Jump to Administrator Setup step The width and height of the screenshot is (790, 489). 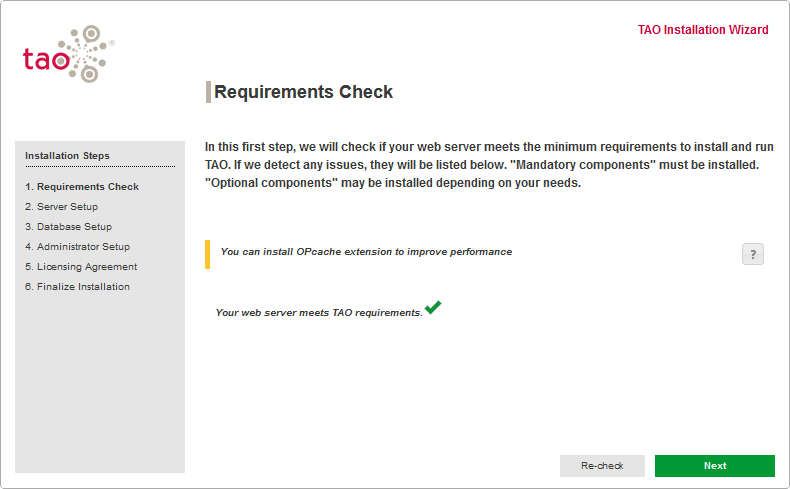coord(77,247)
